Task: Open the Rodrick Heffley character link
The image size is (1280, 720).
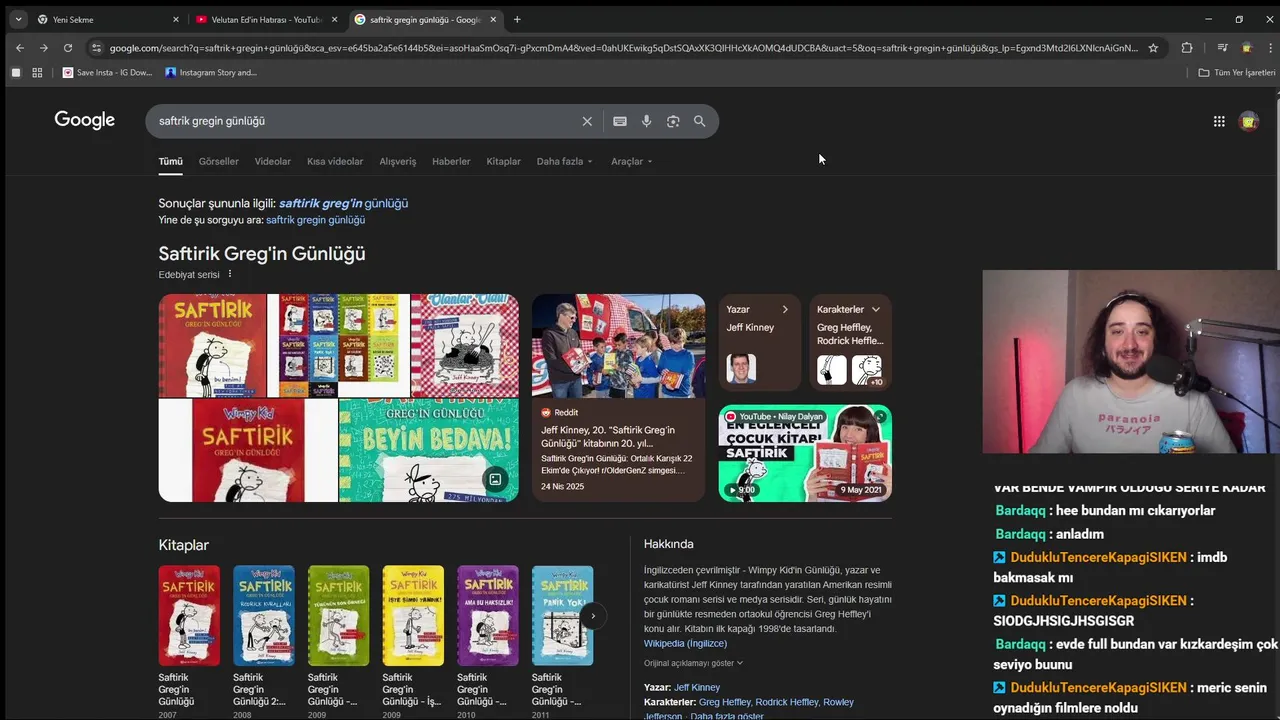Action: pyautogui.click(x=787, y=702)
